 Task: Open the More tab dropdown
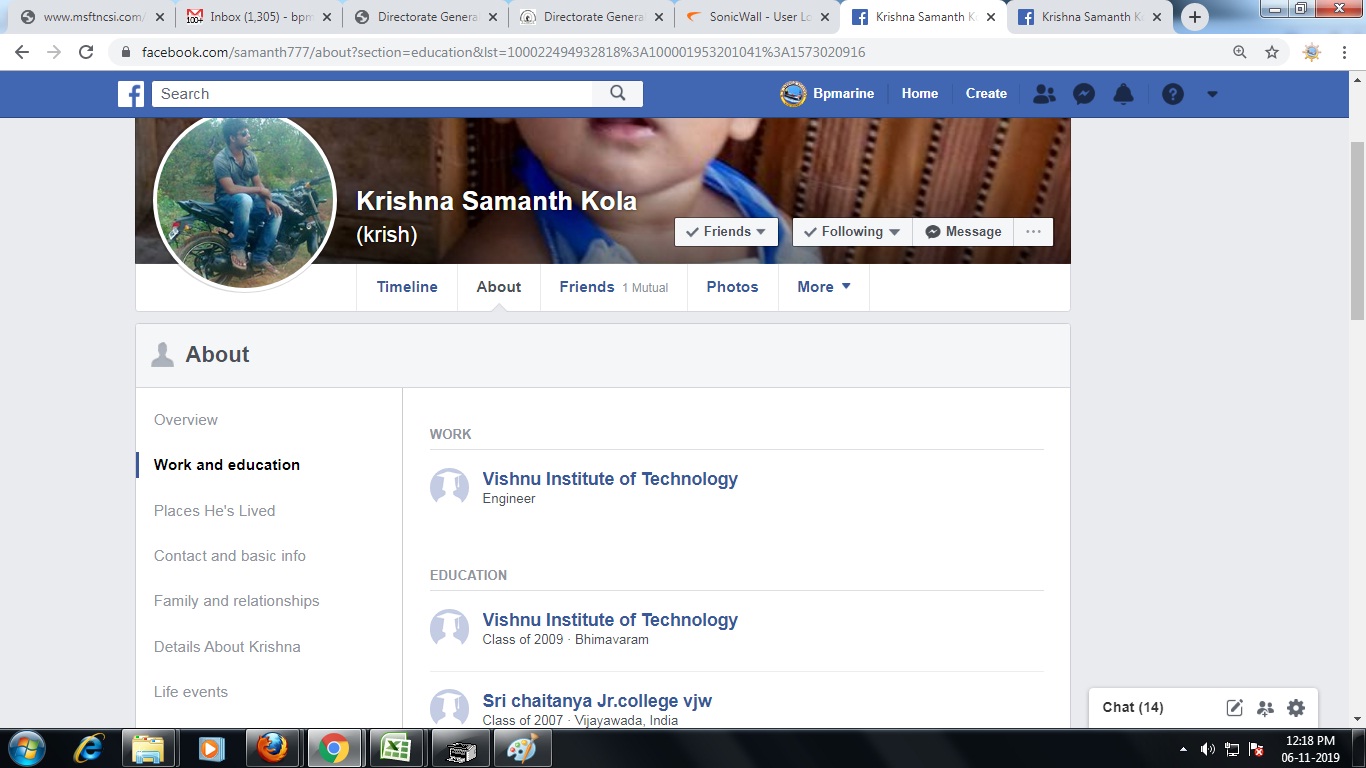click(x=824, y=287)
